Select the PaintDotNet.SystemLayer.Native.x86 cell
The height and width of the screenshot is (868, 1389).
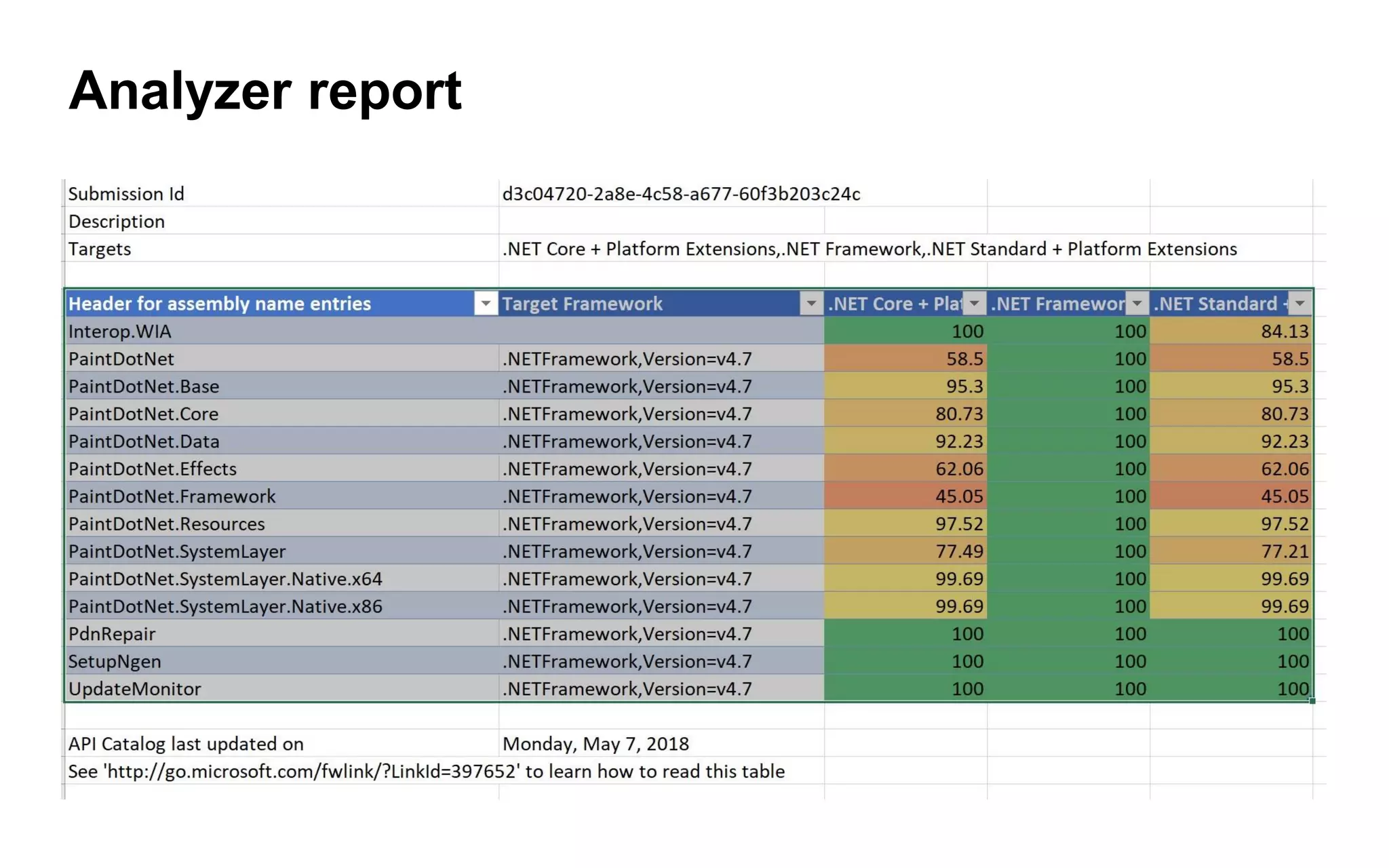(x=282, y=606)
